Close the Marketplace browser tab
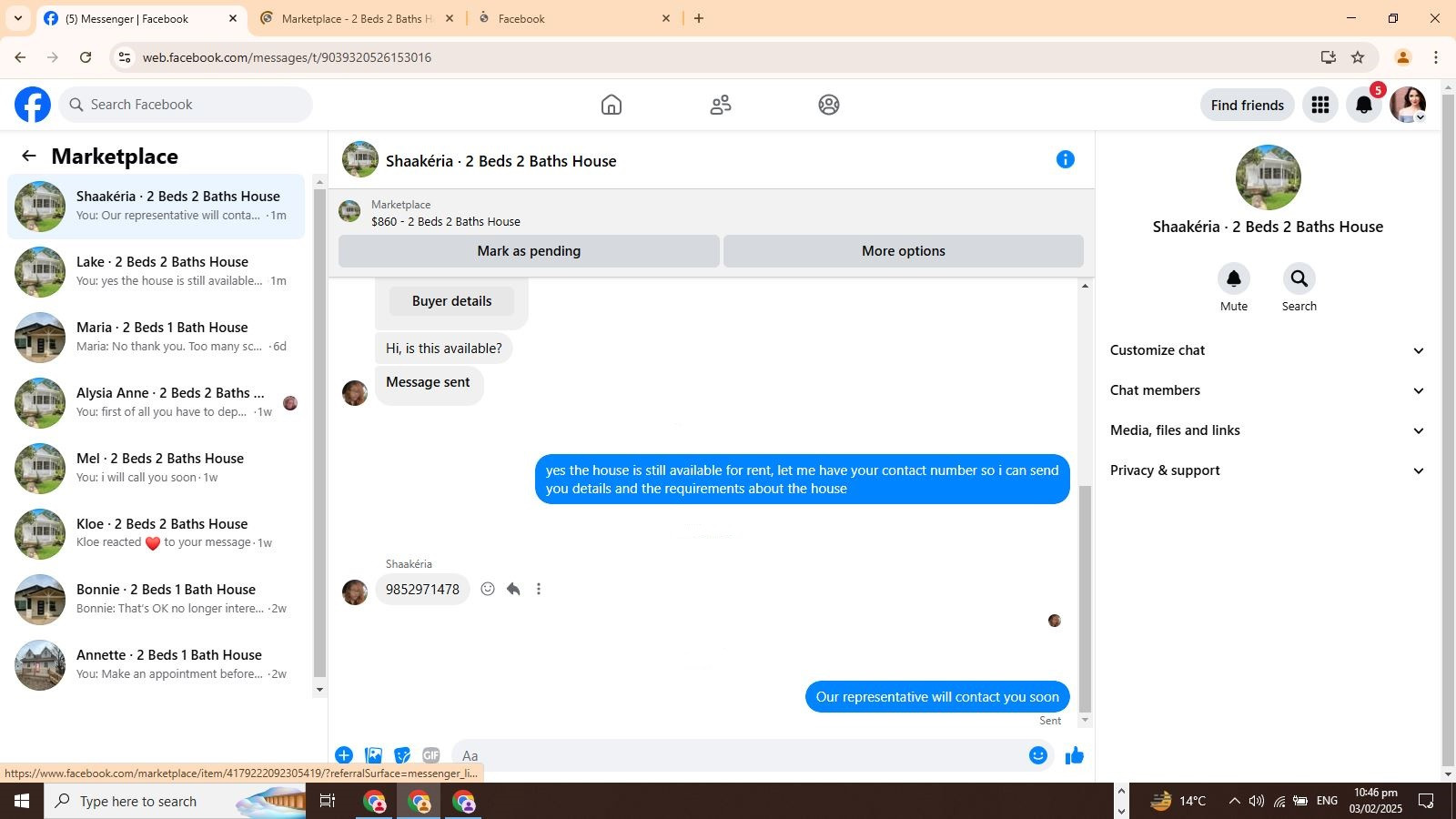1456x819 pixels. [450, 18]
